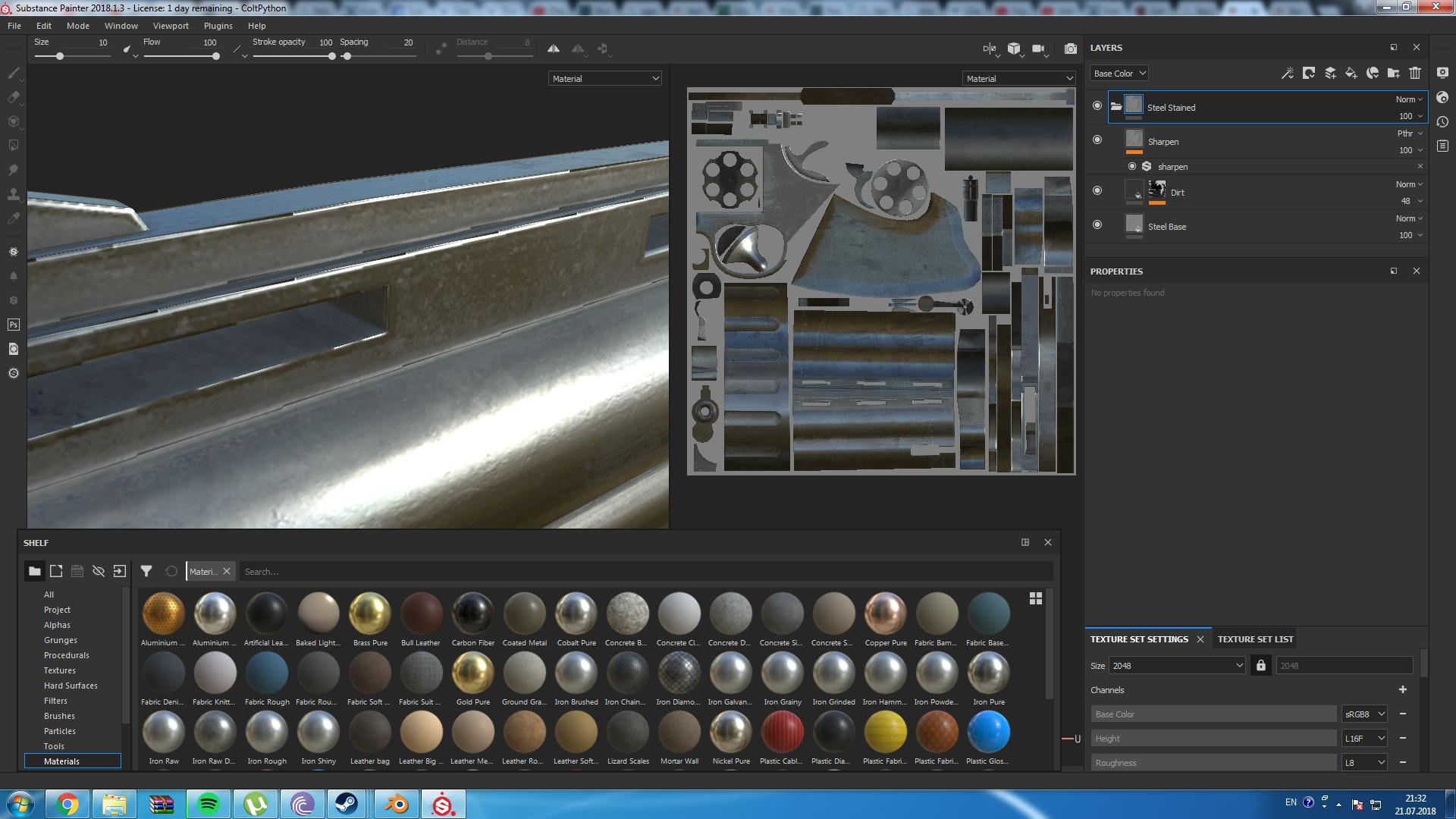Delete the selected layer using trash icon
This screenshot has width=1456, height=819.
coord(1415,73)
